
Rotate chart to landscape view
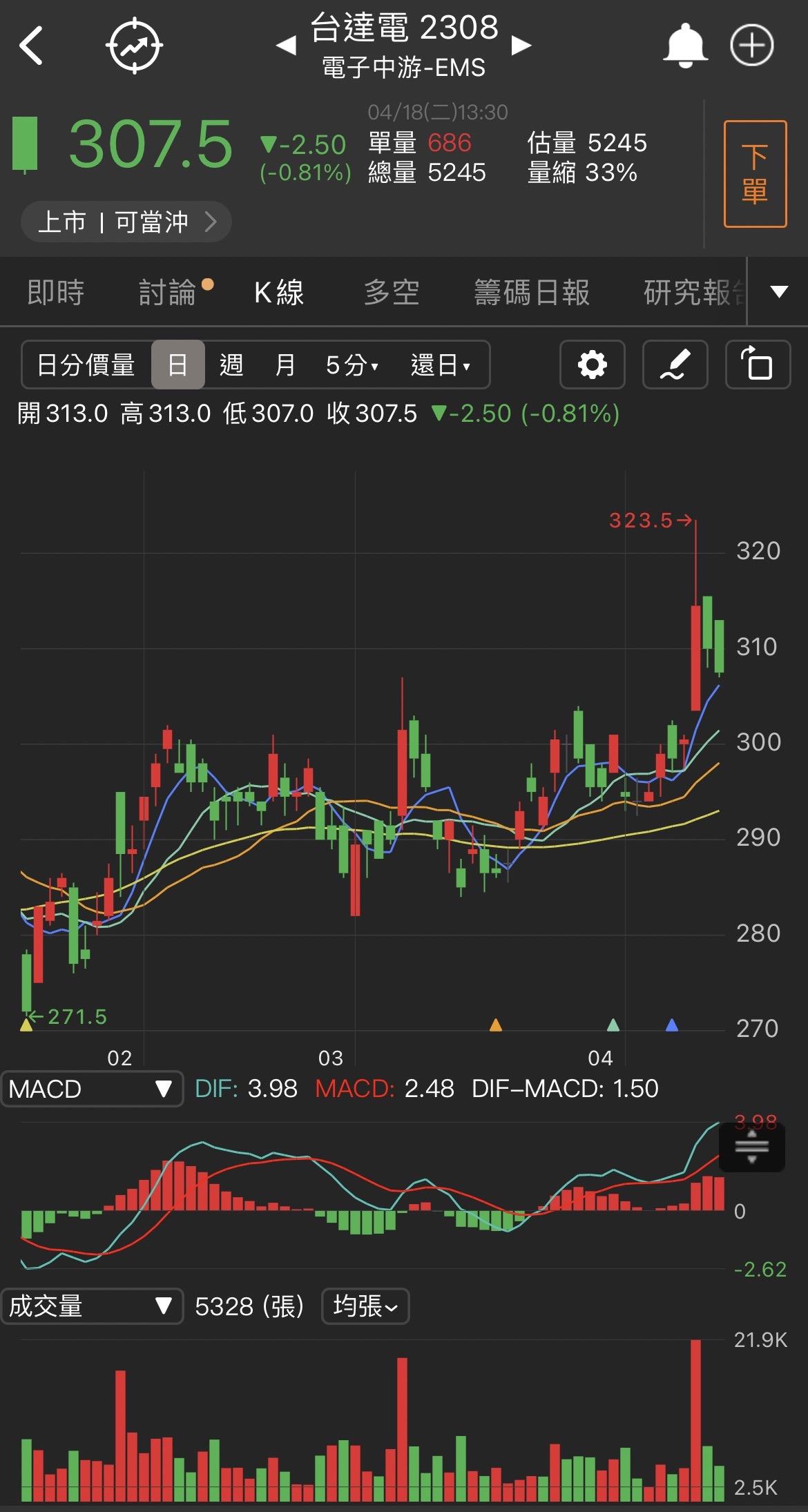[757, 365]
